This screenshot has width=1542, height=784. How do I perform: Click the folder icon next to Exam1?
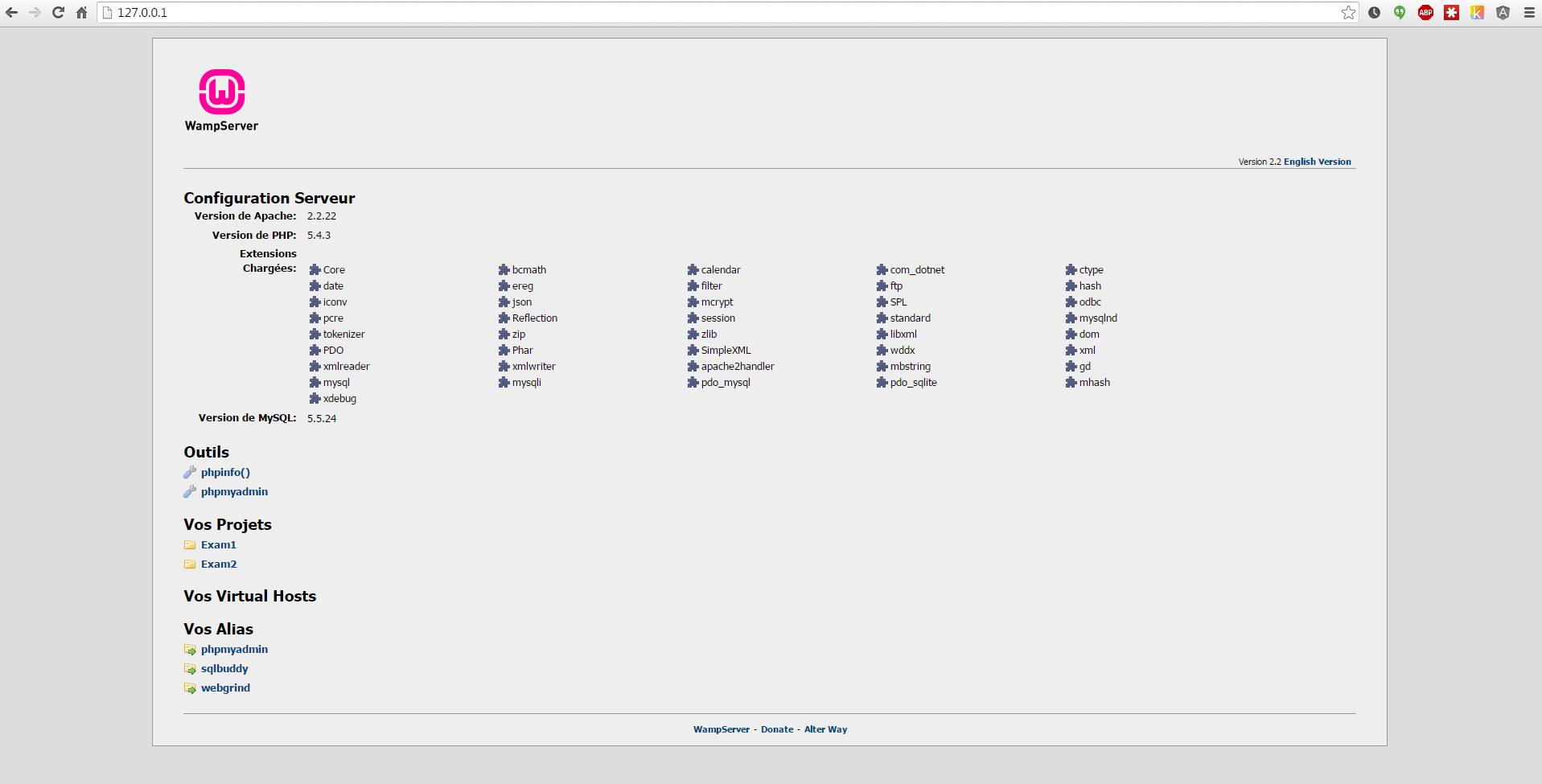click(x=190, y=545)
